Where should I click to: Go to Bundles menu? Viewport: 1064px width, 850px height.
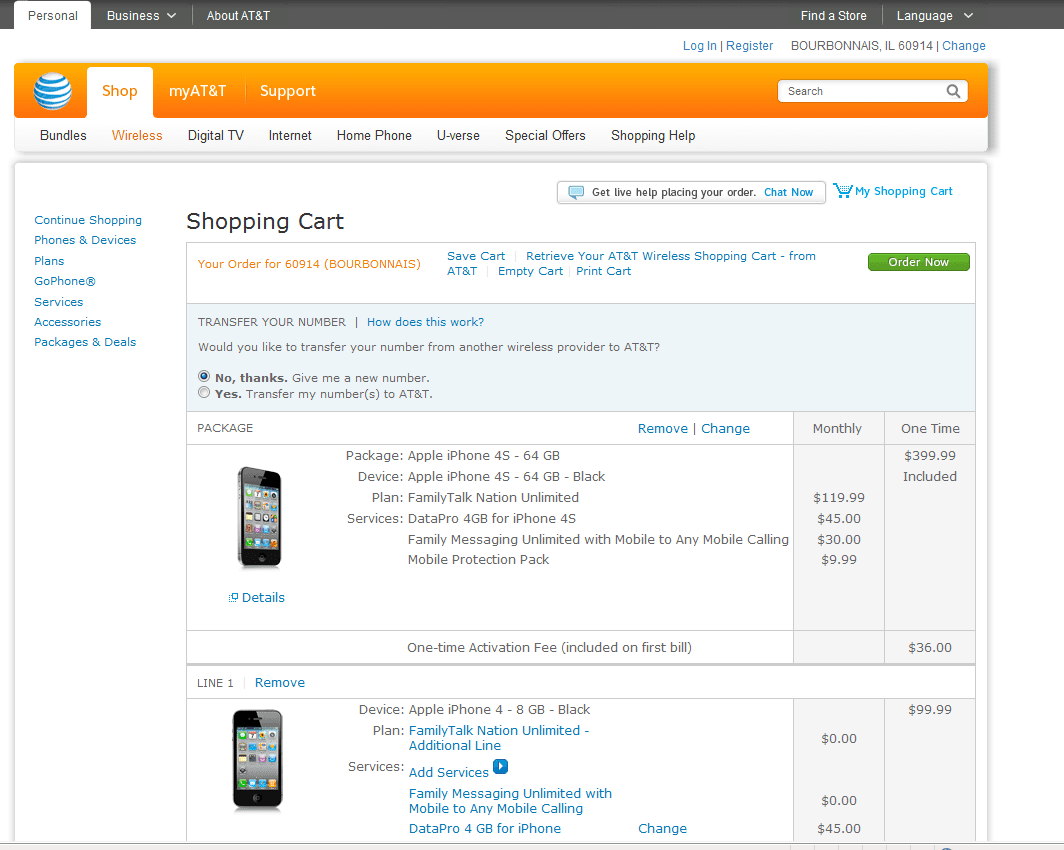[x=63, y=135]
